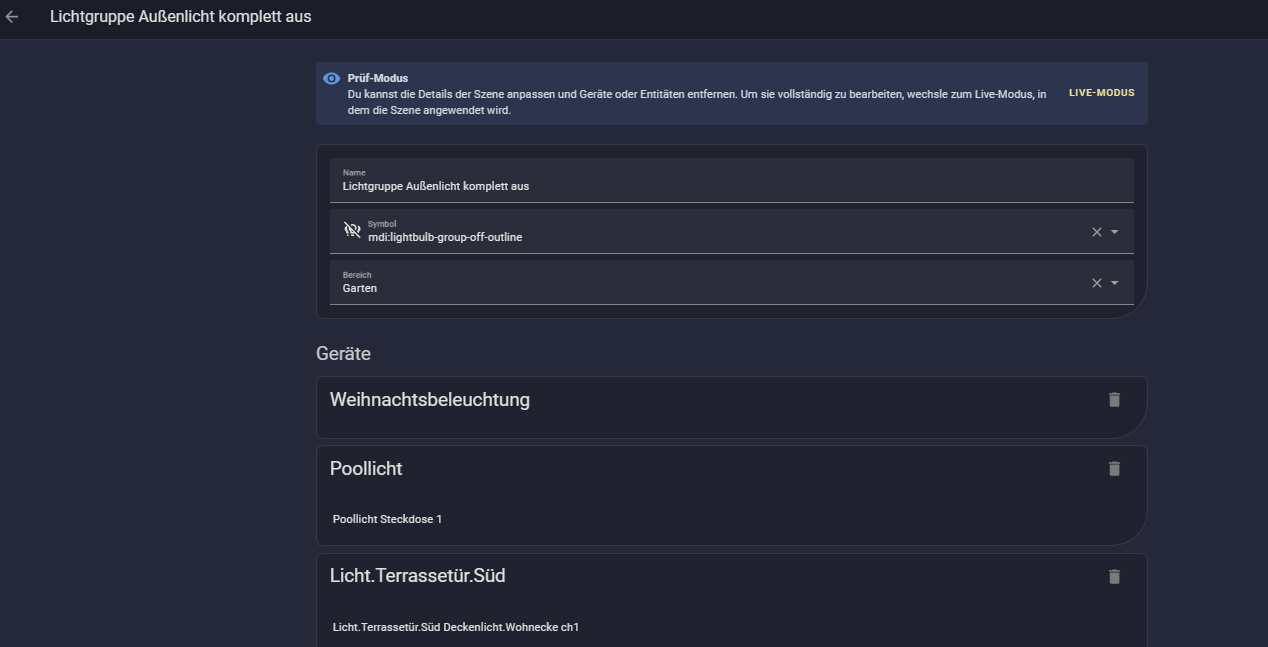Open the Symbol dropdown arrow
This screenshot has height=647, width=1268.
(x=1115, y=232)
